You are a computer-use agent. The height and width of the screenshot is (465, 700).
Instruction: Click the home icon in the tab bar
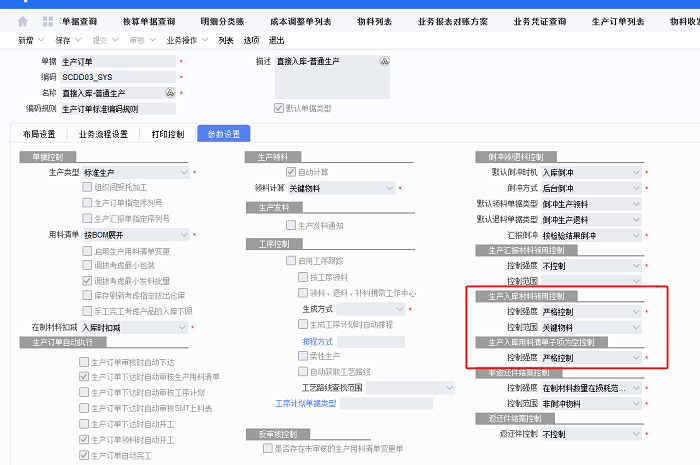pos(22,21)
